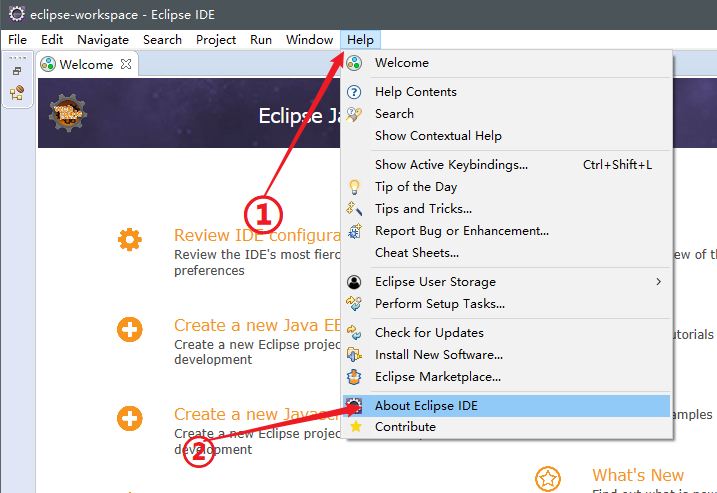Open the What's New link
This screenshot has width=717, height=493.
point(638,475)
